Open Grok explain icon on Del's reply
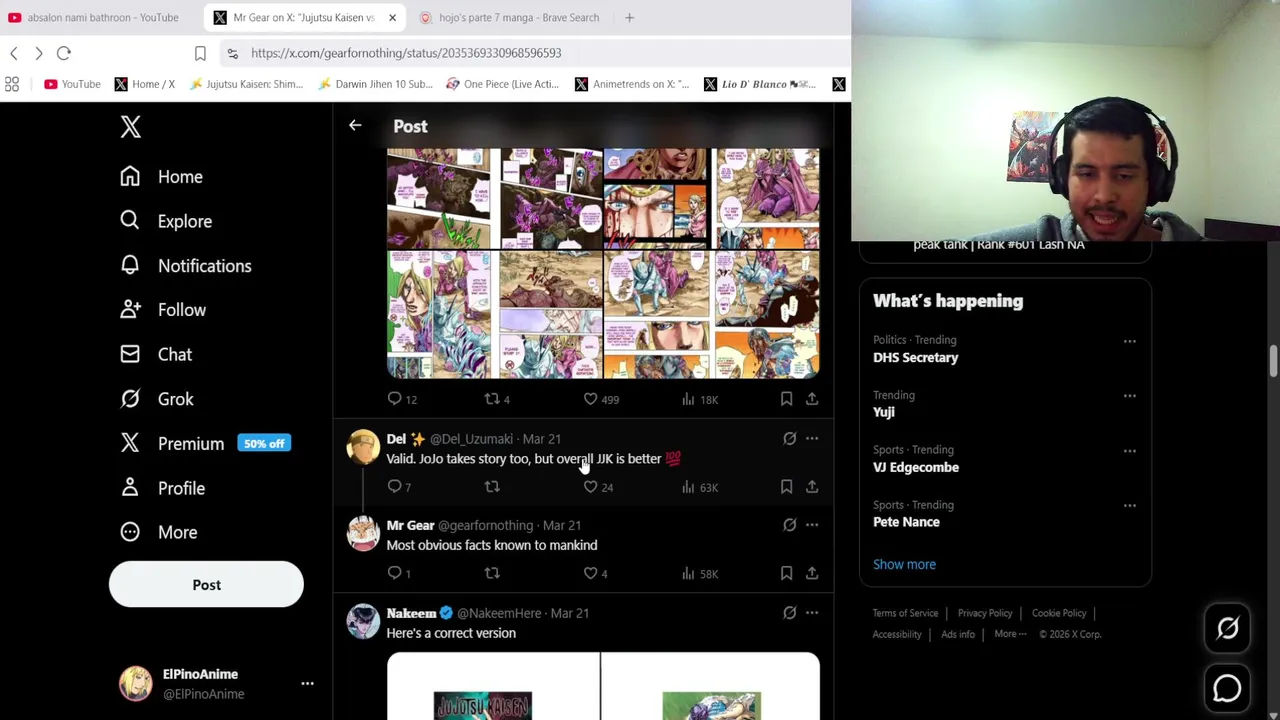The image size is (1280, 720). [x=789, y=439]
